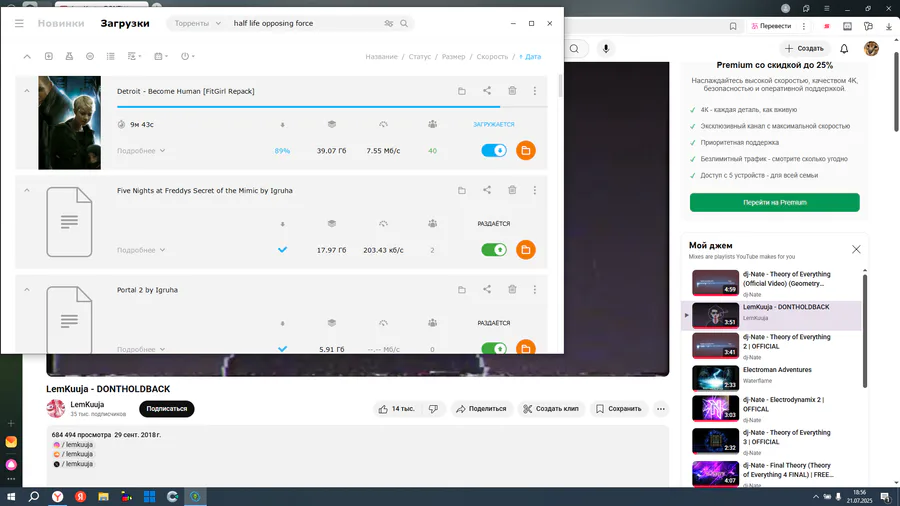The width and height of the screenshot is (900, 506).
Task: Sort torrents by Статус
Action: point(420,57)
